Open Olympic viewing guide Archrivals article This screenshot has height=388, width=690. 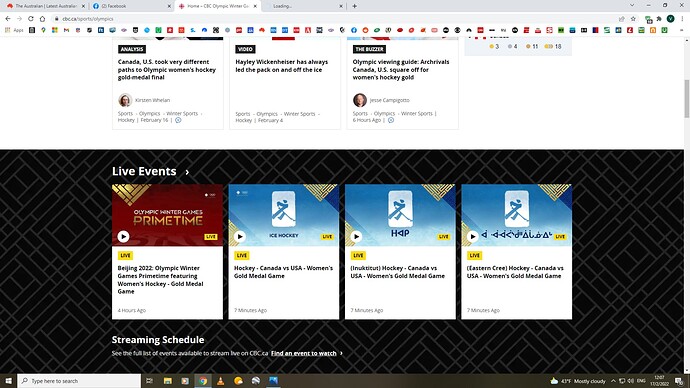point(401,70)
